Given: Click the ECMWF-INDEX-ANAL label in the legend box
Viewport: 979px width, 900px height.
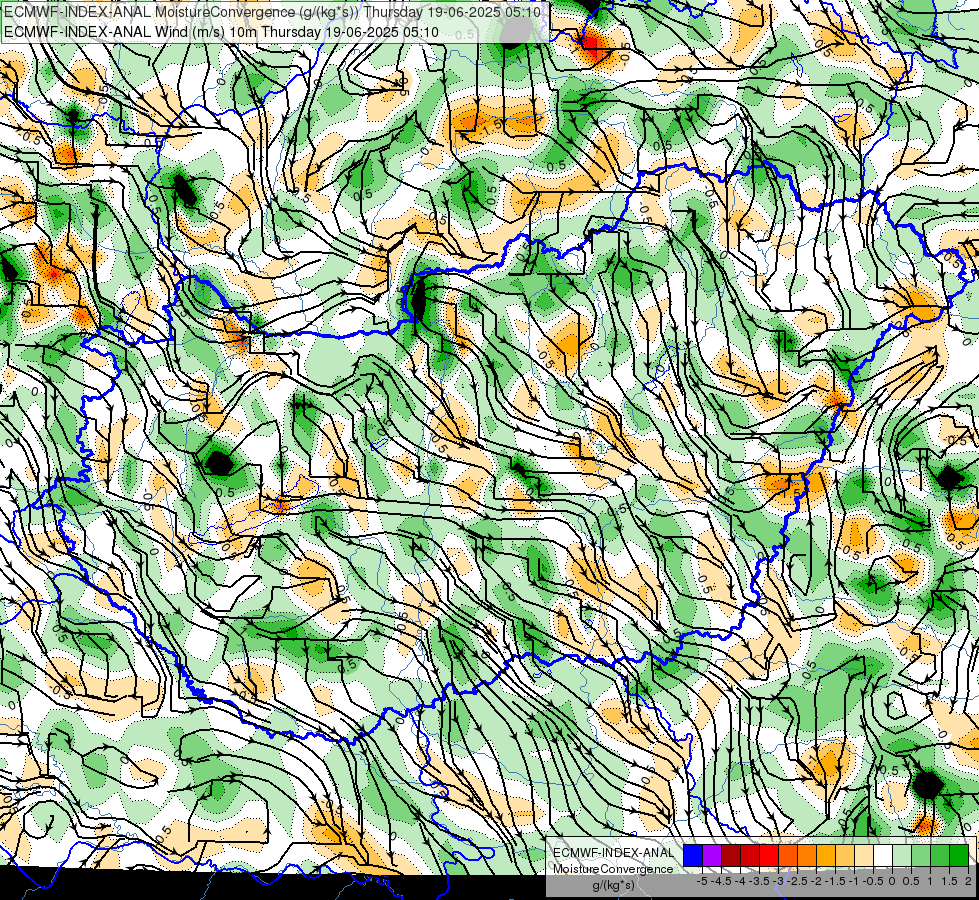Looking at the screenshot, I should [613, 853].
